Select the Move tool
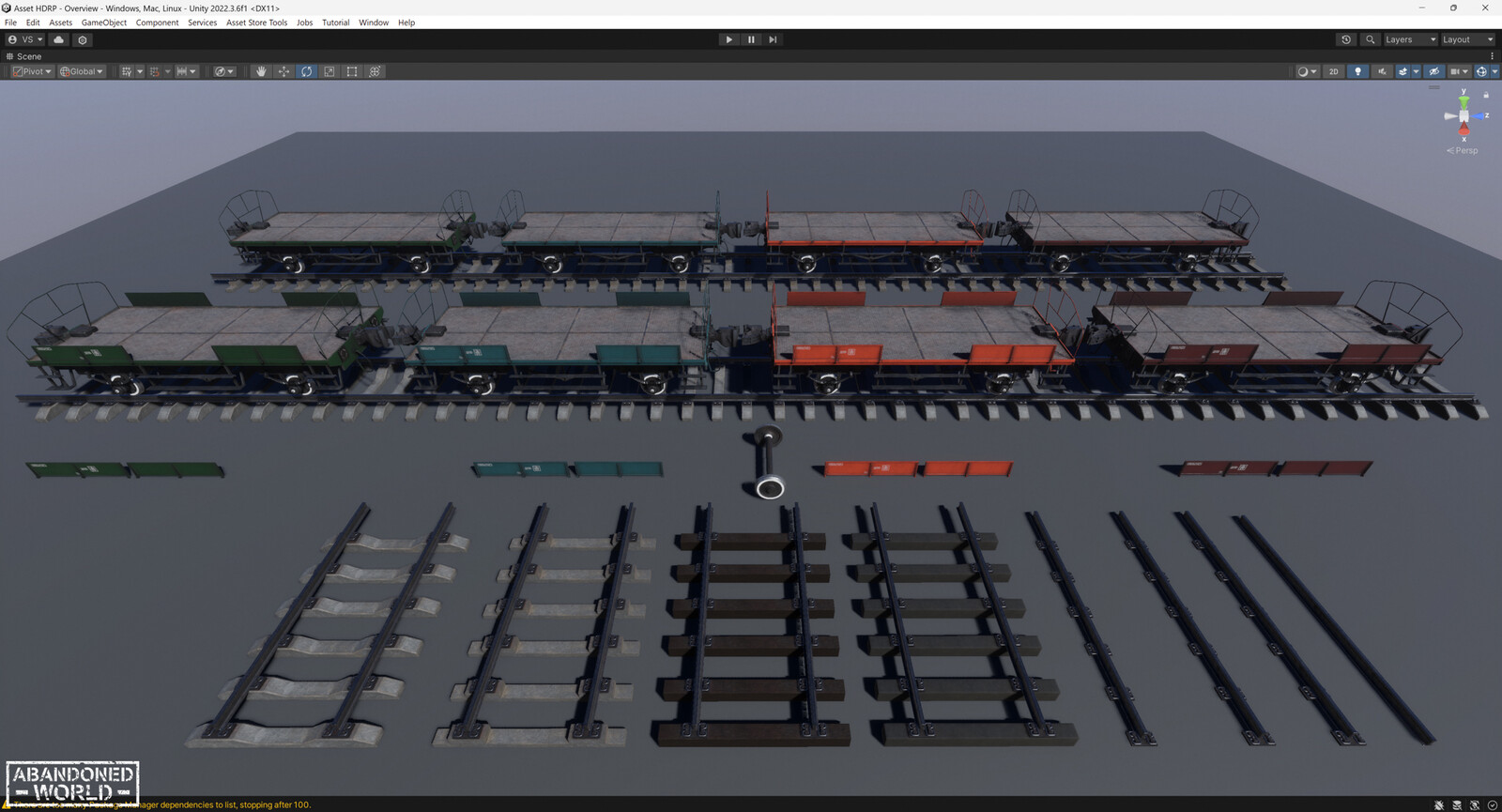The height and width of the screenshot is (812, 1502). (284, 71)
